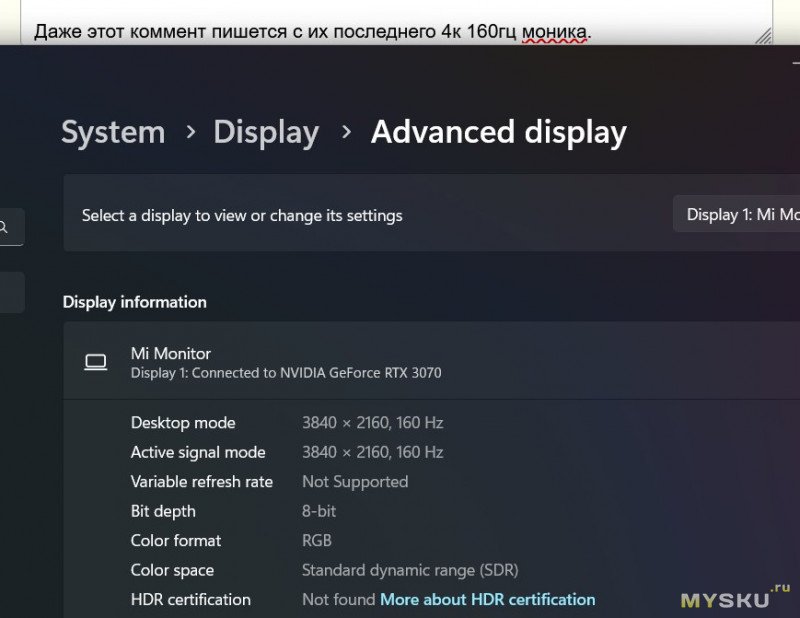Screen dimensions: 800x618
Task: Go to System in the breadcrumb
Action: pos(113,133)
